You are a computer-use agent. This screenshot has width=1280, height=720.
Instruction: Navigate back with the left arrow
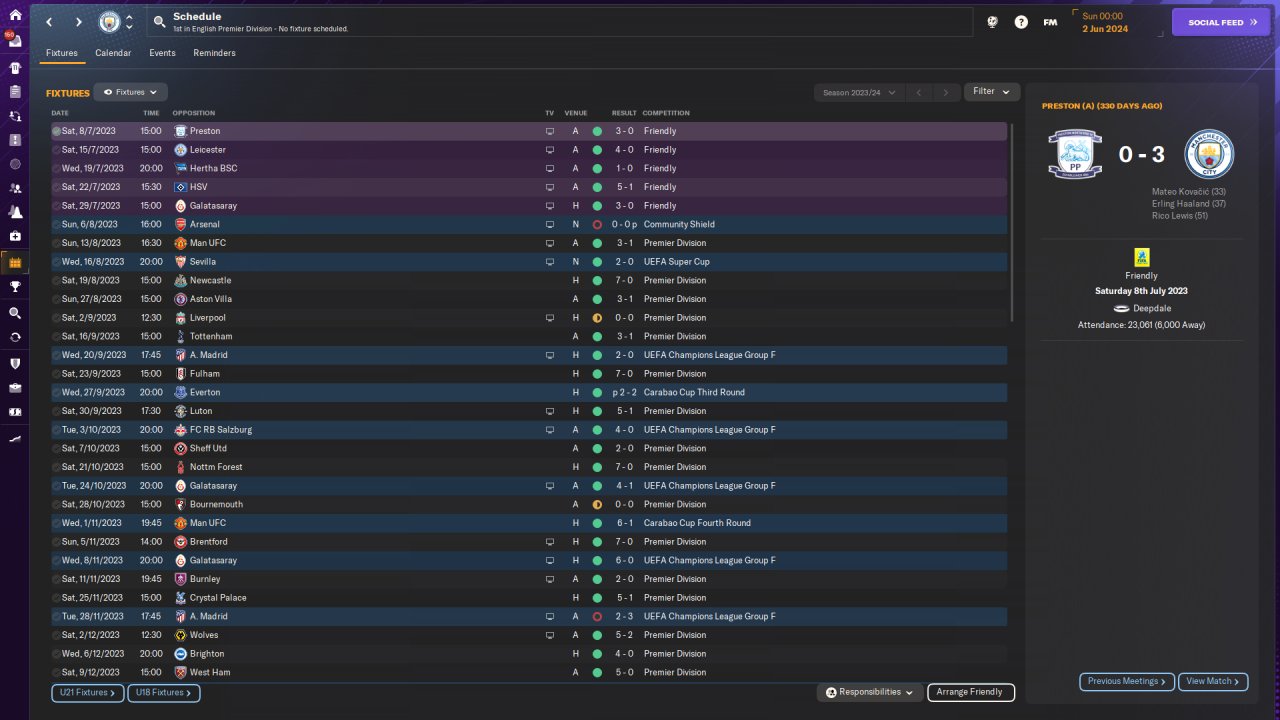tap(49, 22)
